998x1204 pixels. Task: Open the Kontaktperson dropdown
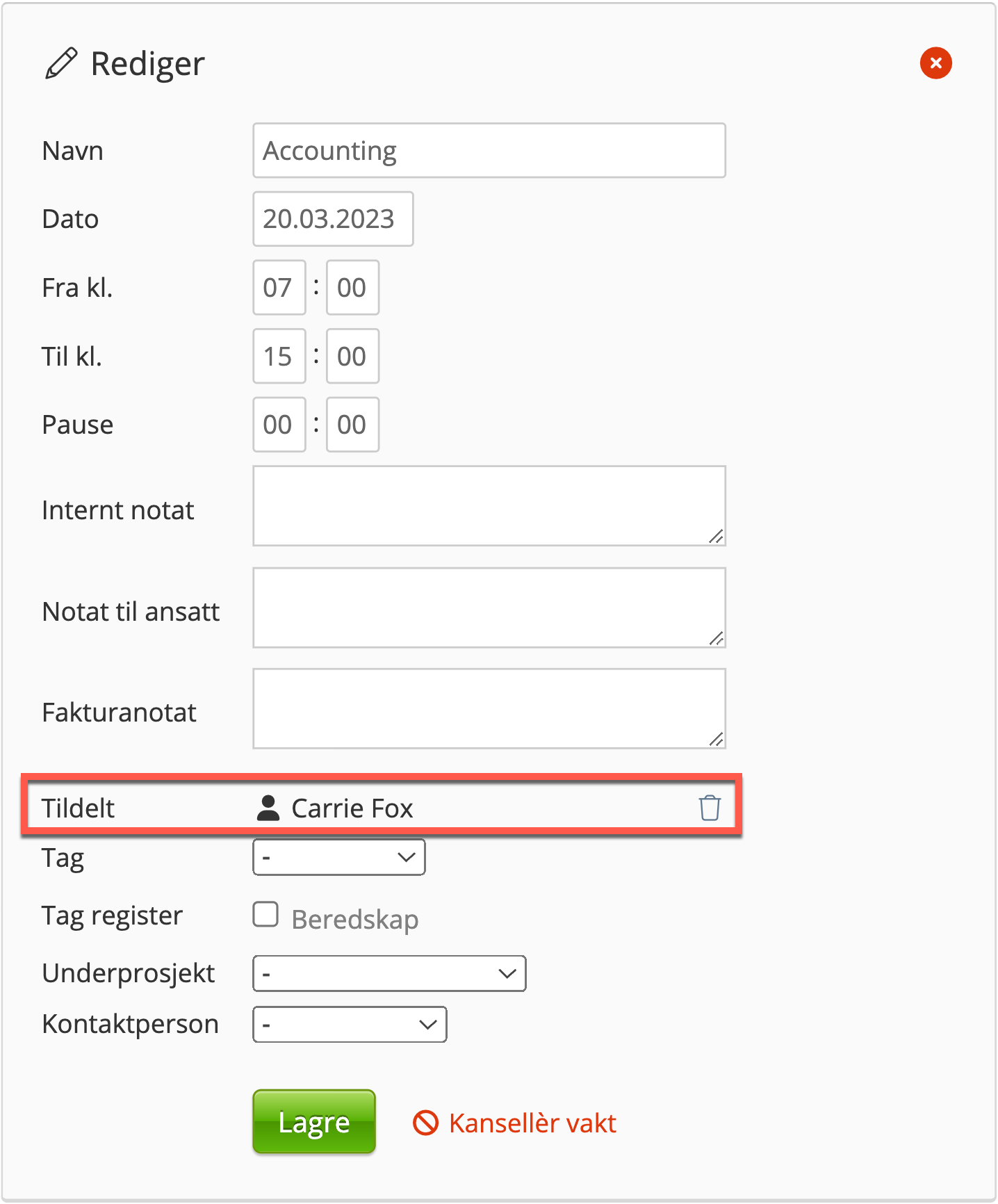[x=350, y=1024]
